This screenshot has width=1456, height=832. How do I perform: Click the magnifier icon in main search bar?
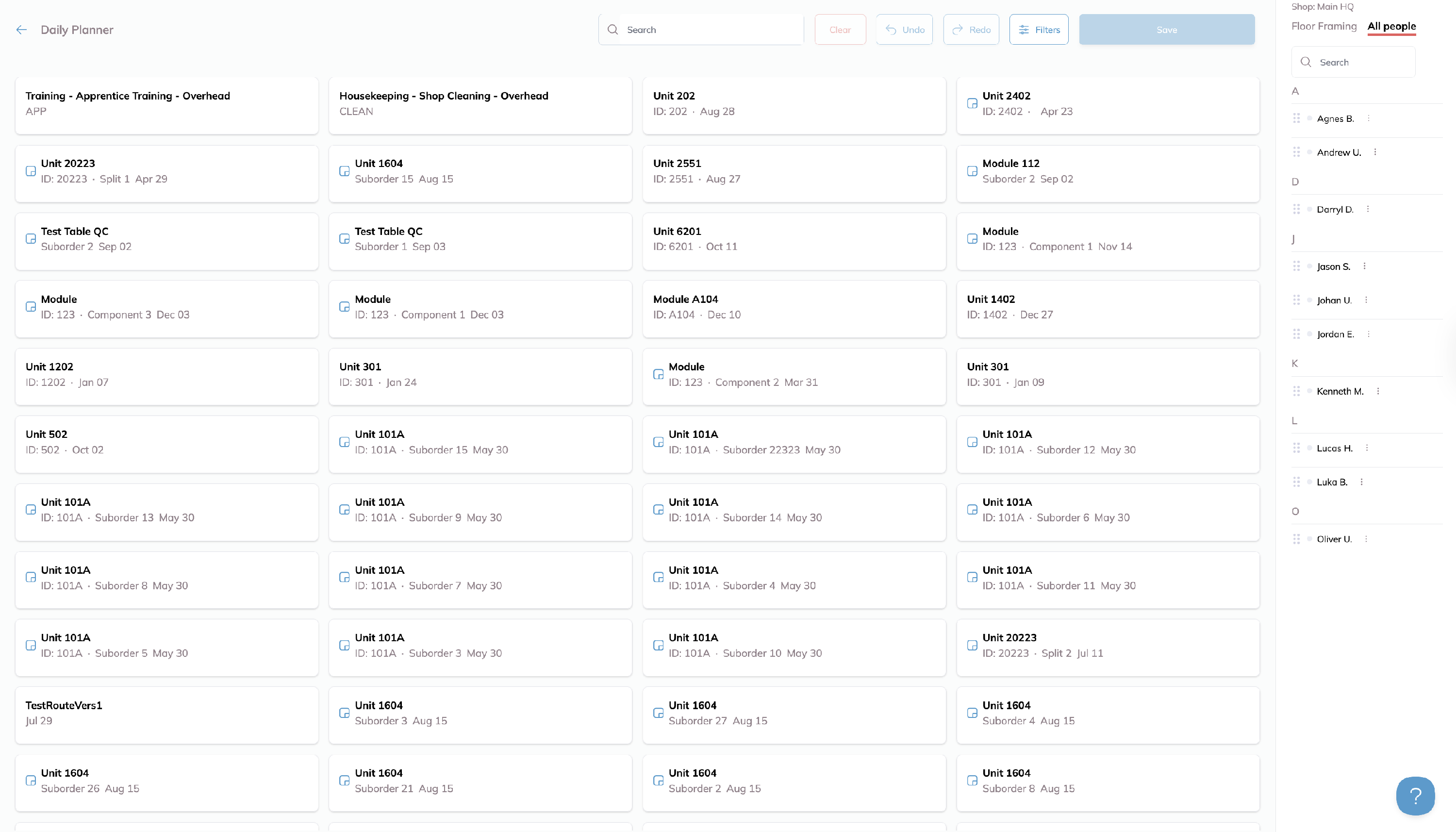click(612, 30)
